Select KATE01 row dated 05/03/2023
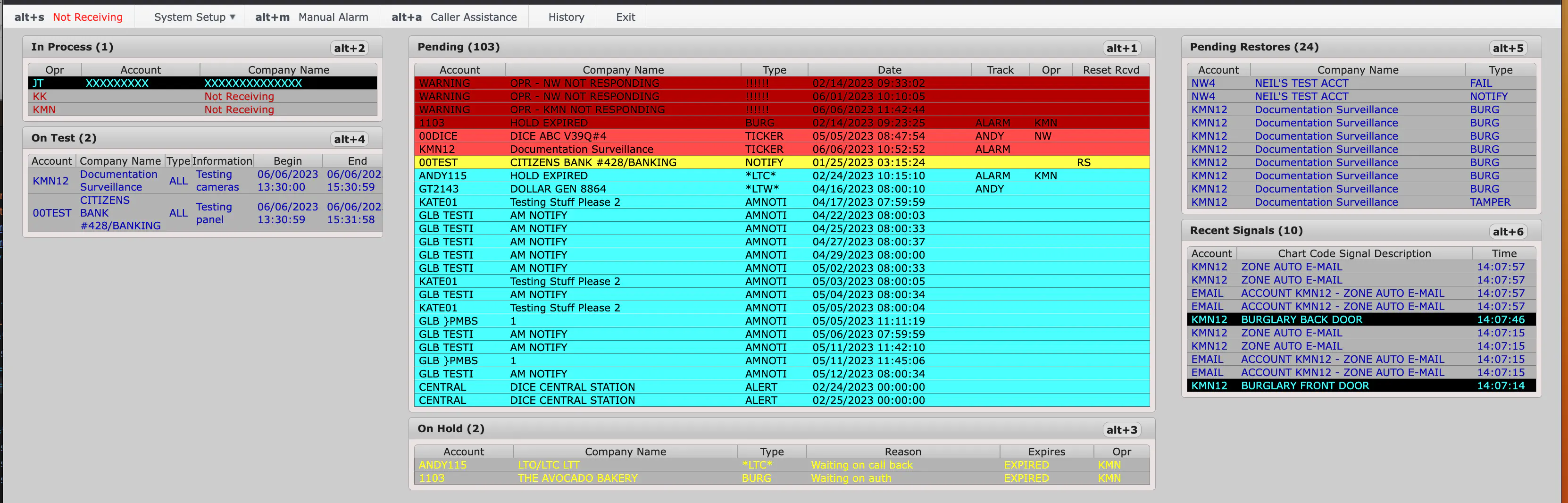 (782, 281)
